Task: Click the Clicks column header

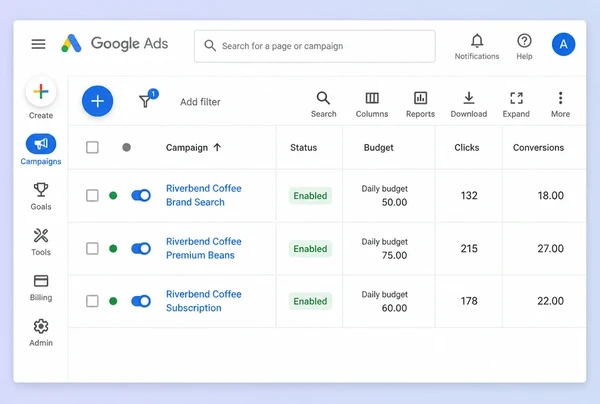Action: click(x=466, y=148)
